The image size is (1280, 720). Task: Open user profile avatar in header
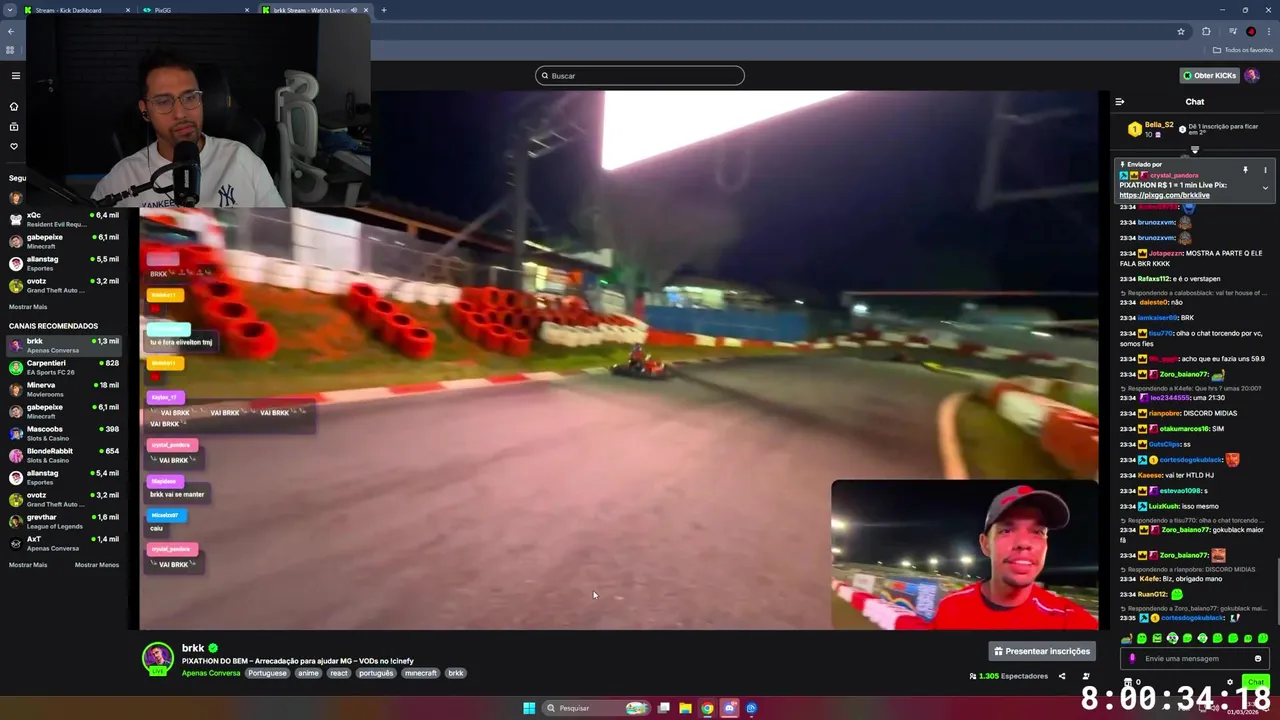click(1252, 75)
